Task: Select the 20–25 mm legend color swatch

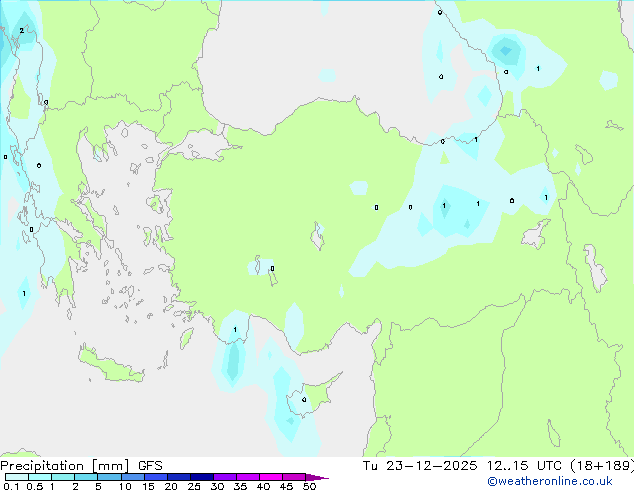Action: (179, 477)
